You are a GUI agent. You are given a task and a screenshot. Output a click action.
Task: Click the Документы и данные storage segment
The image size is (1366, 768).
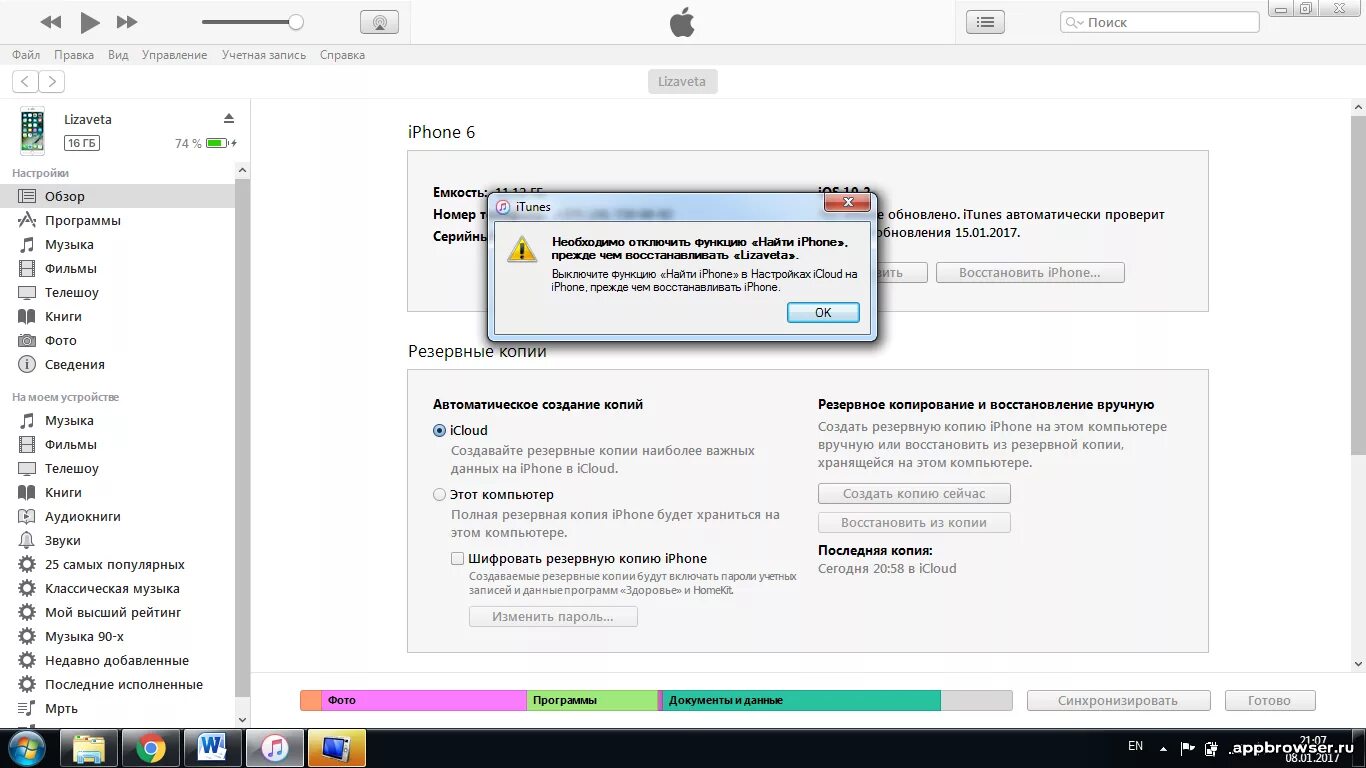pyautogui.click(x=801, y=700)
